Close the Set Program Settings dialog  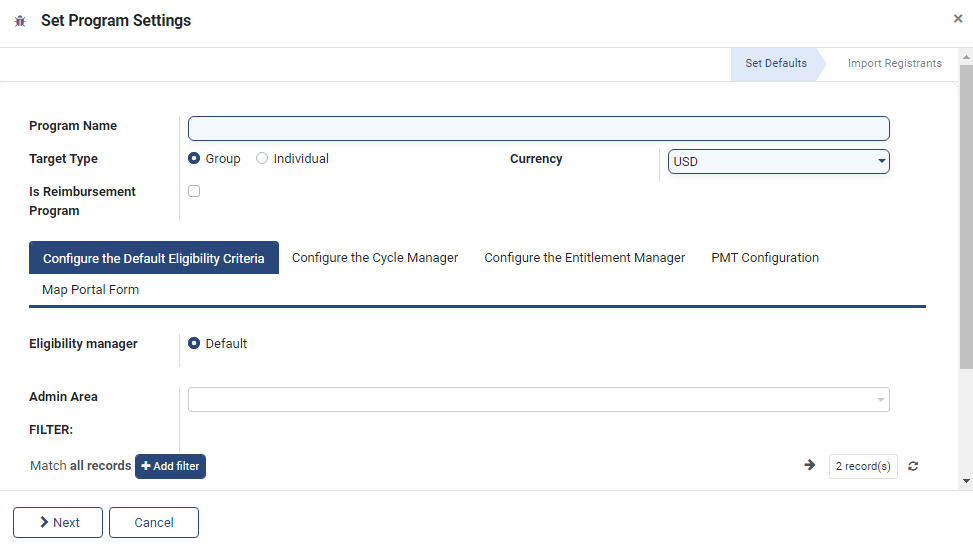click(958, 19)
